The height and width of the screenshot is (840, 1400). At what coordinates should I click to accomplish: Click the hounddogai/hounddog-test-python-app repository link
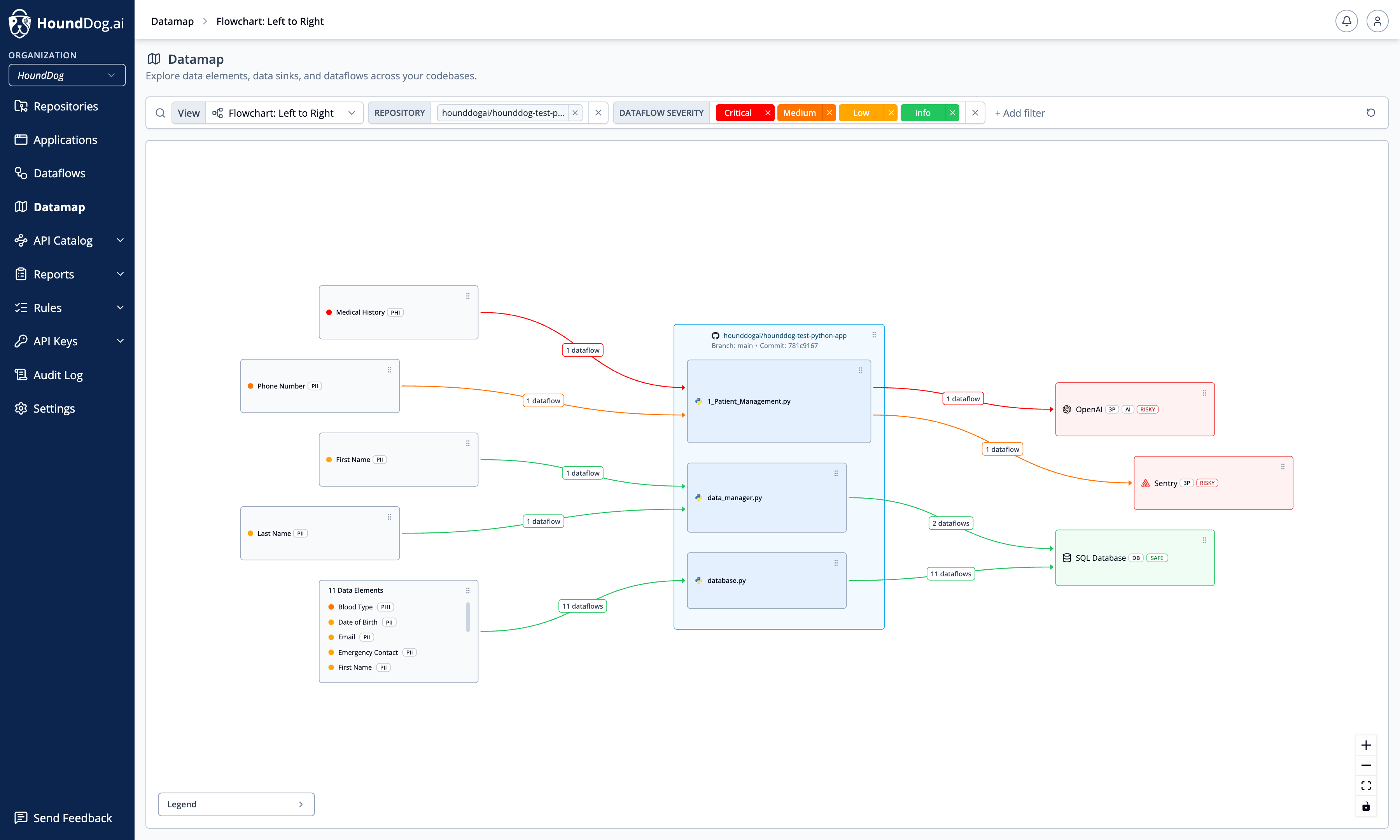[x=784, y=335]
